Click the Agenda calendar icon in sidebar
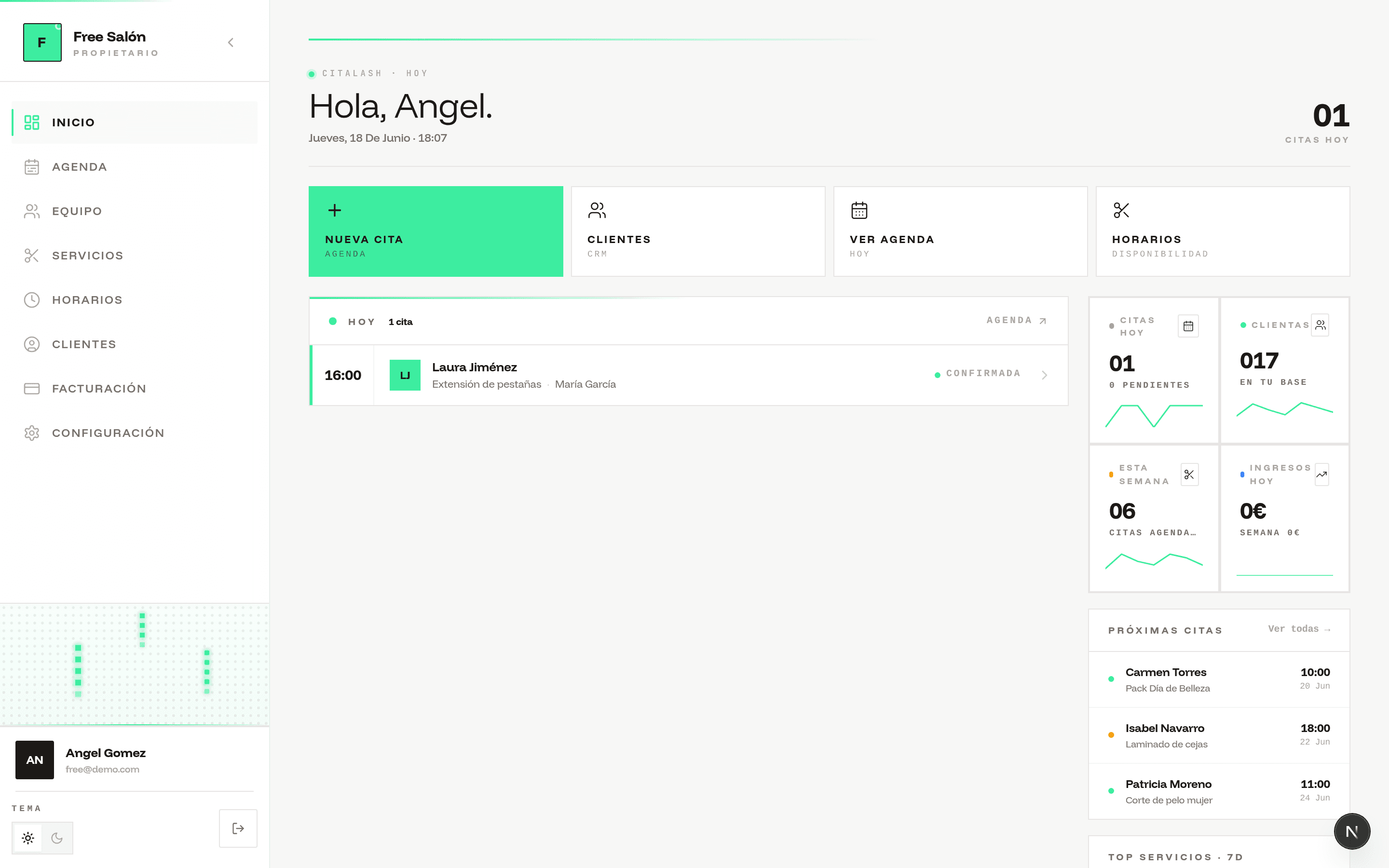This screenshot has height=868, width=1389. [x=31, y=167]
